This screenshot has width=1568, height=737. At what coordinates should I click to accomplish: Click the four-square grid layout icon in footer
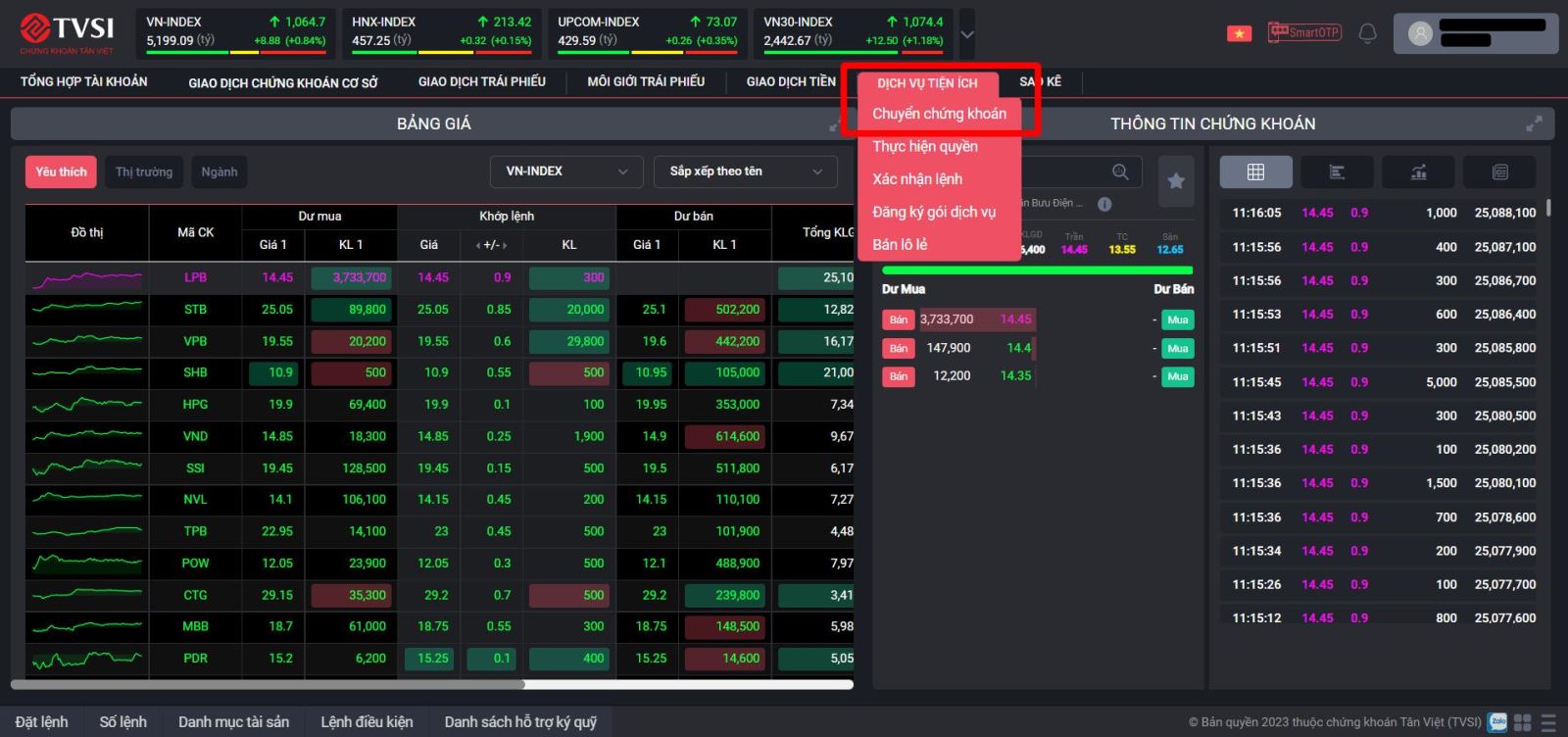click(1522, 722)
